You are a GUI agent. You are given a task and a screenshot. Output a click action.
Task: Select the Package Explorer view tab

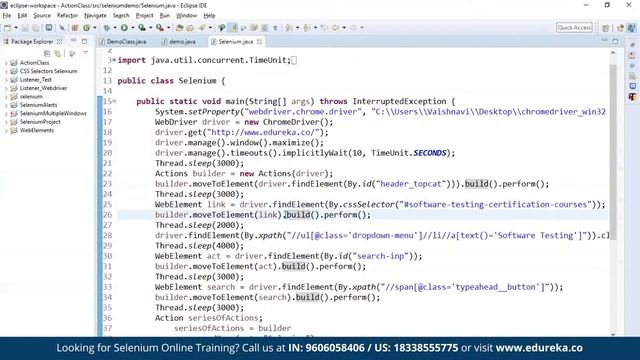(x=32, y=42)
